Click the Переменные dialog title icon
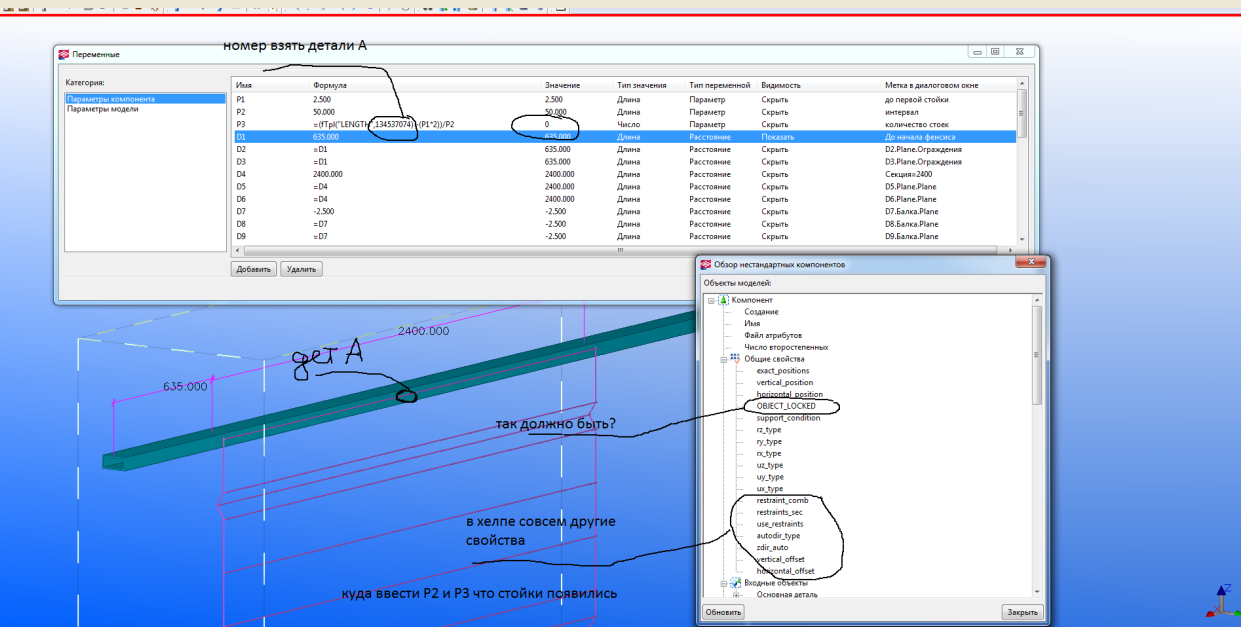This screenshot has width=1241, height=641. click(x=63, y=54)
